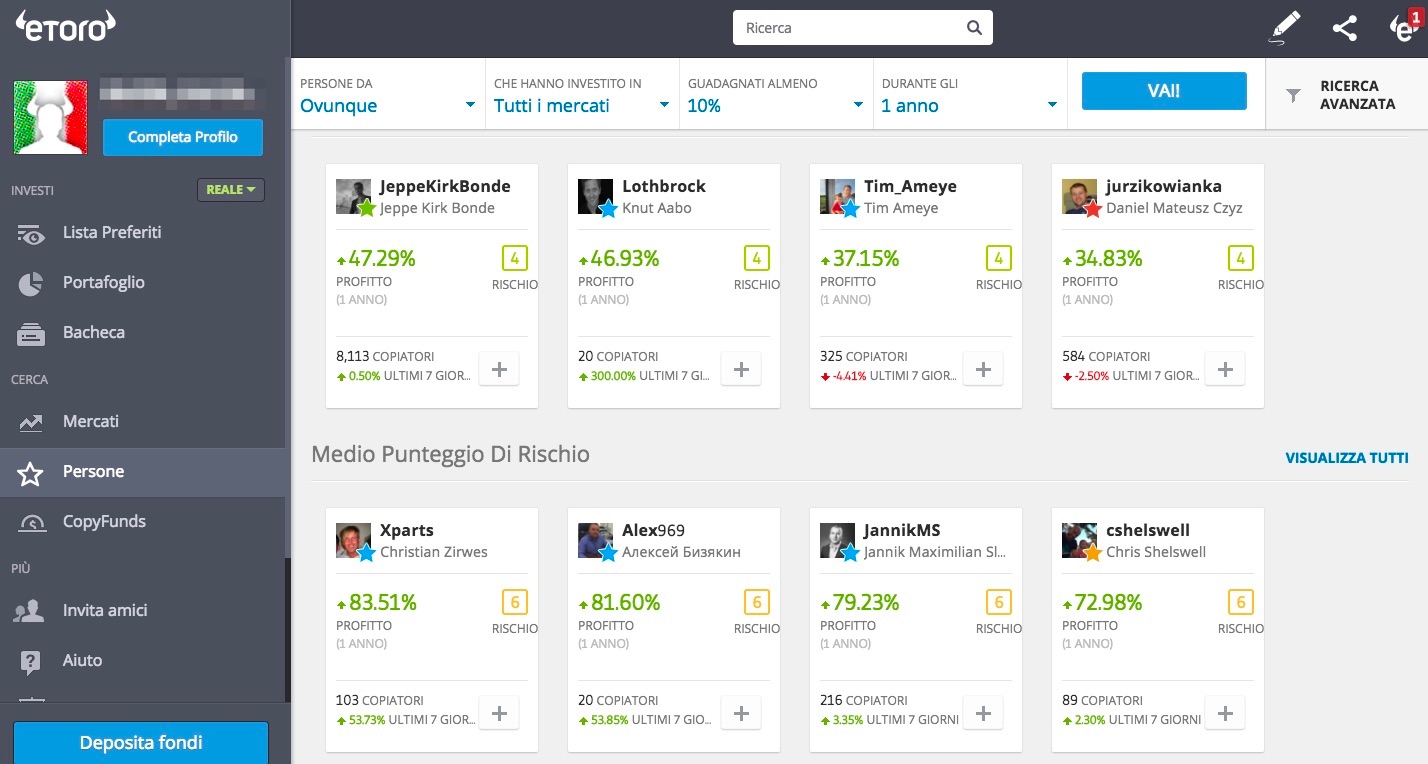Click the Persone star icon
1428x764 pixels.
click(31, 472)
